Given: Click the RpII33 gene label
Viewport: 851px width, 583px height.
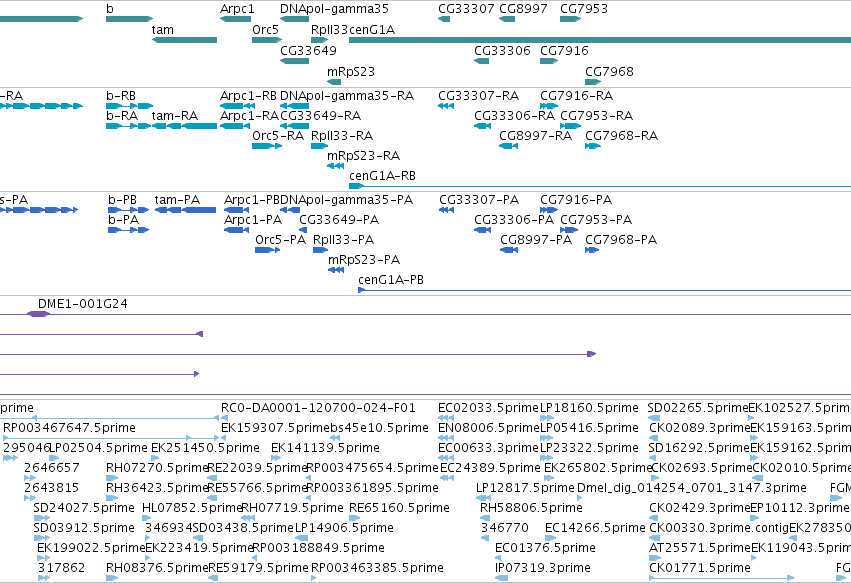Looking at the screenshot, I should 329,30.
